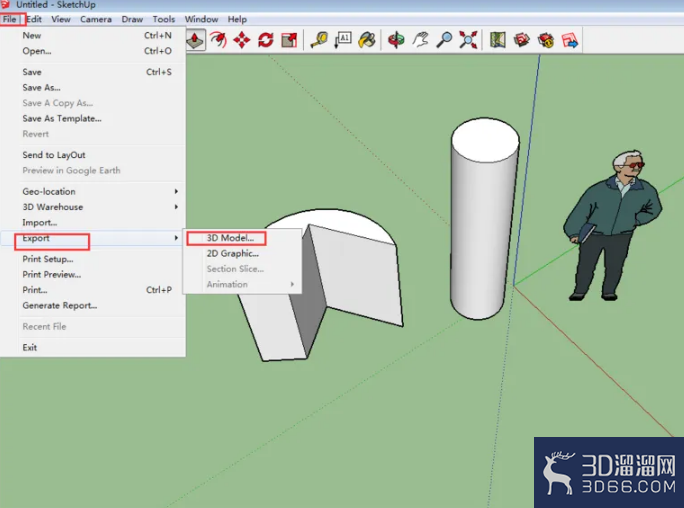Image resolution: width=684 pixels, height=508 pixels.
Task: Click Exit in the File menu
Action: click(92, 348)
